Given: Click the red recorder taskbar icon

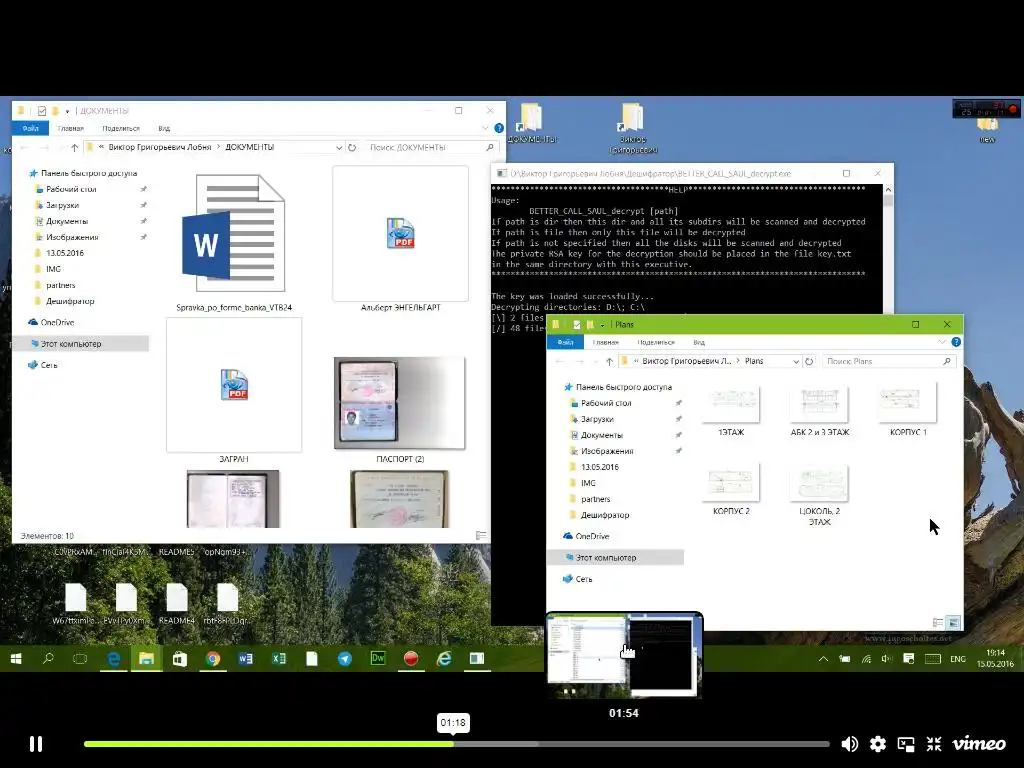Looking at the screenshot, I should coord(411,659).
